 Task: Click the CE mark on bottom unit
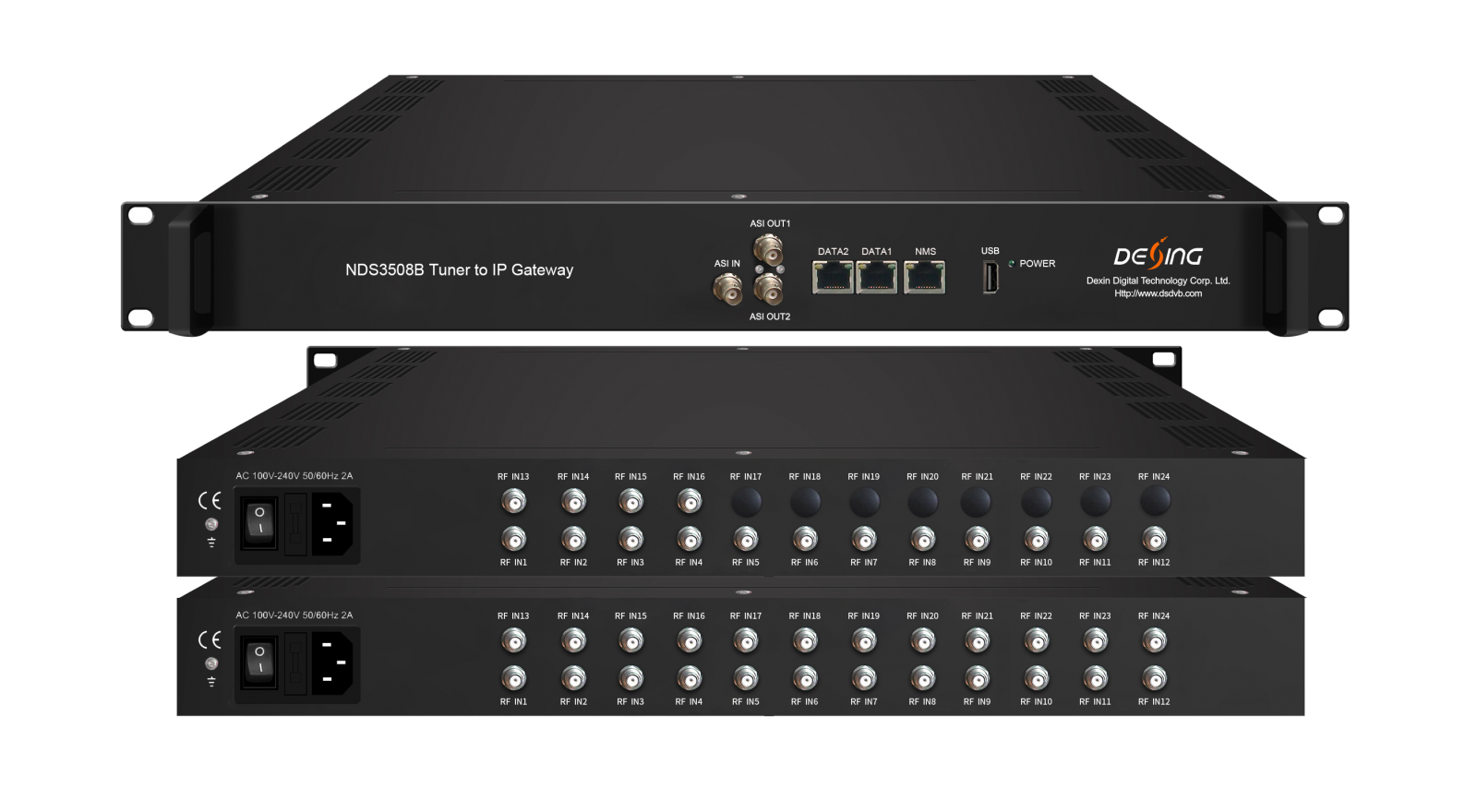point(210,639)
